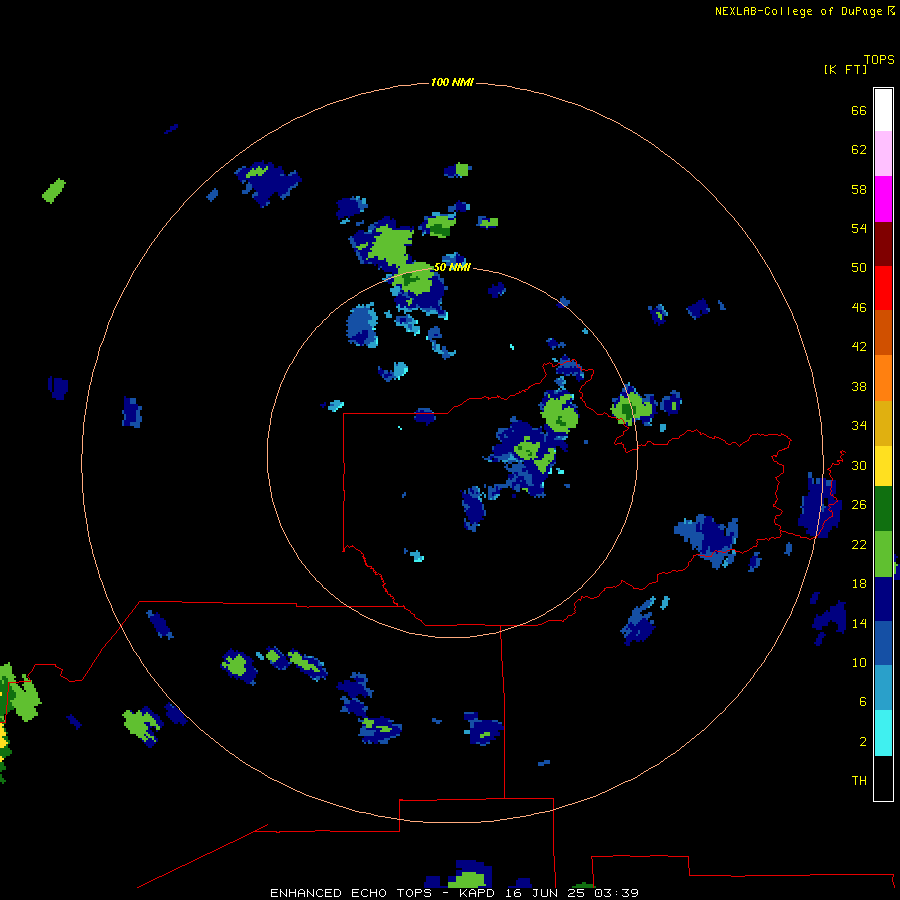The height and width of the screenshot is (900, 900).
Task: Click the 38 scale label
Action: (859, 386)
